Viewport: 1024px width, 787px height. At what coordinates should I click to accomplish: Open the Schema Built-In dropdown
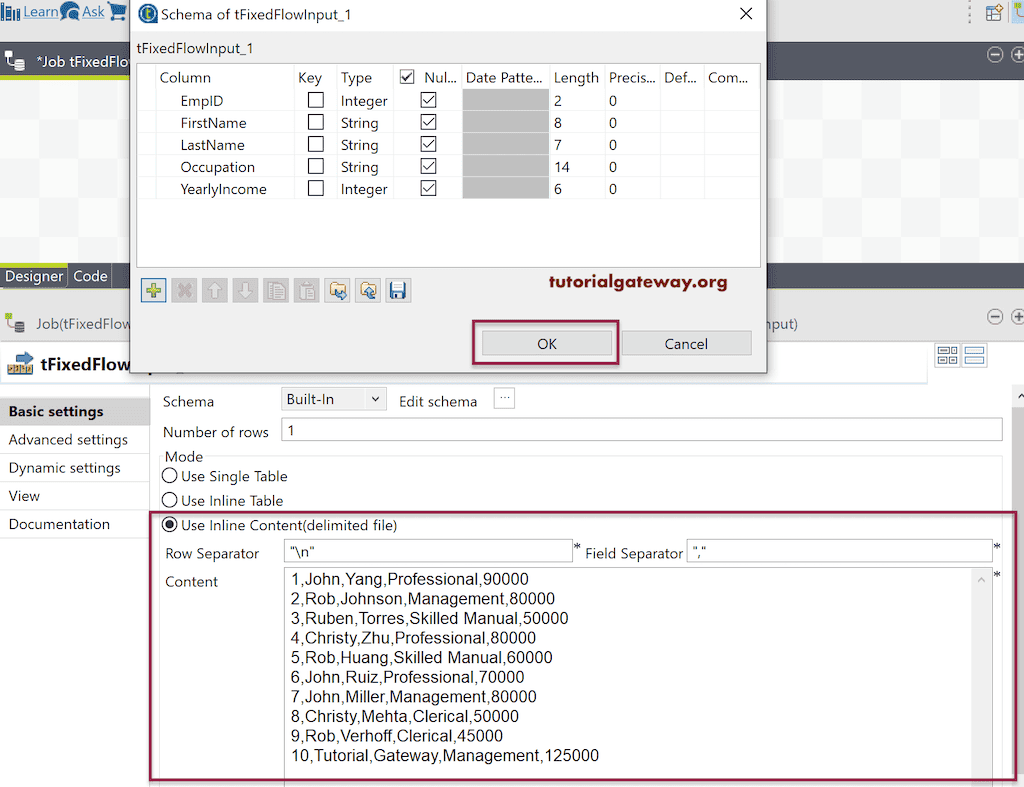click(x=333, y=398)
